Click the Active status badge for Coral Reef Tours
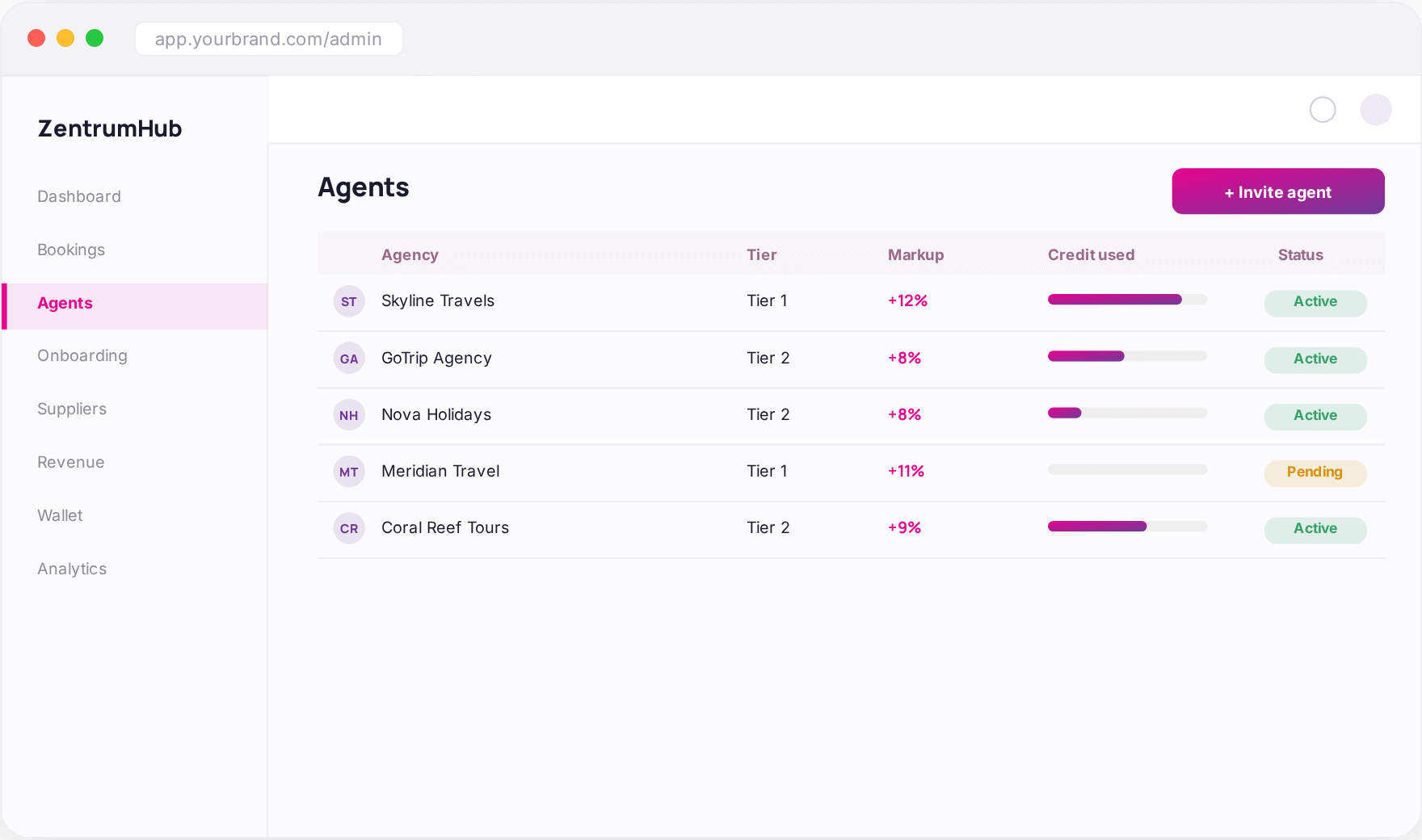1422x840 pixels. tap(1315, 529)
